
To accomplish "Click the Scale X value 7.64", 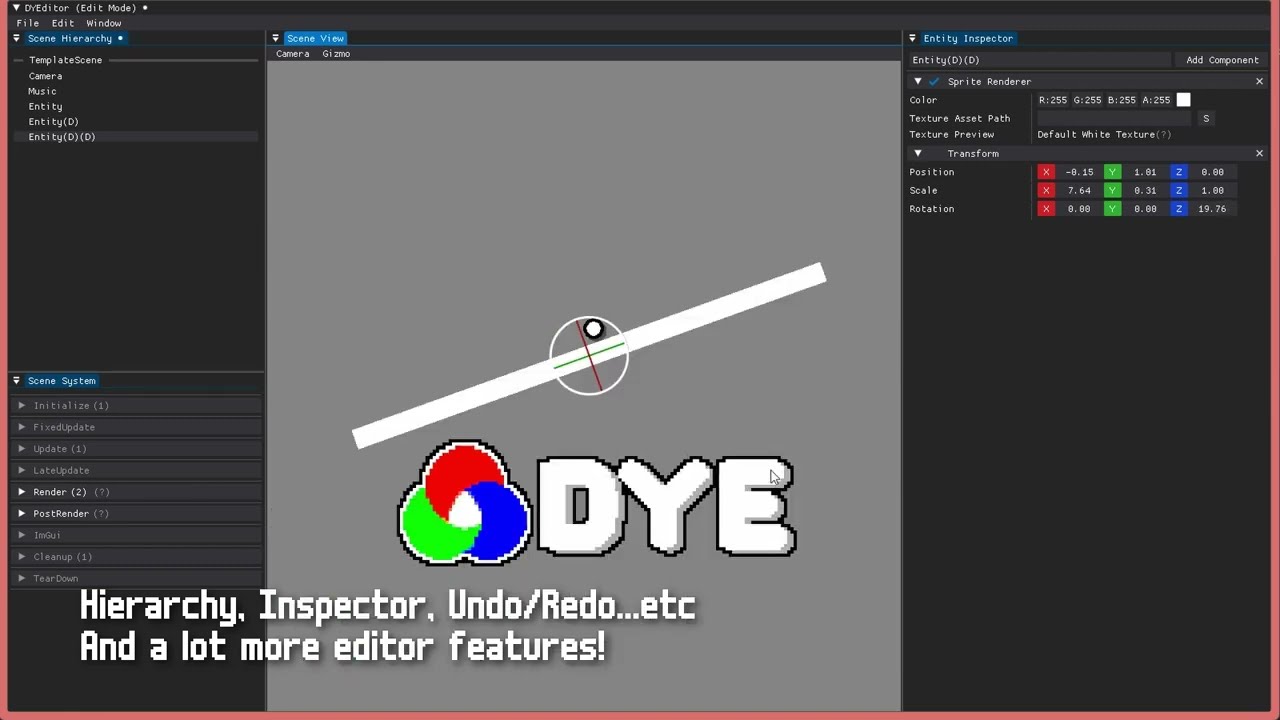I will click(1079, 190).
